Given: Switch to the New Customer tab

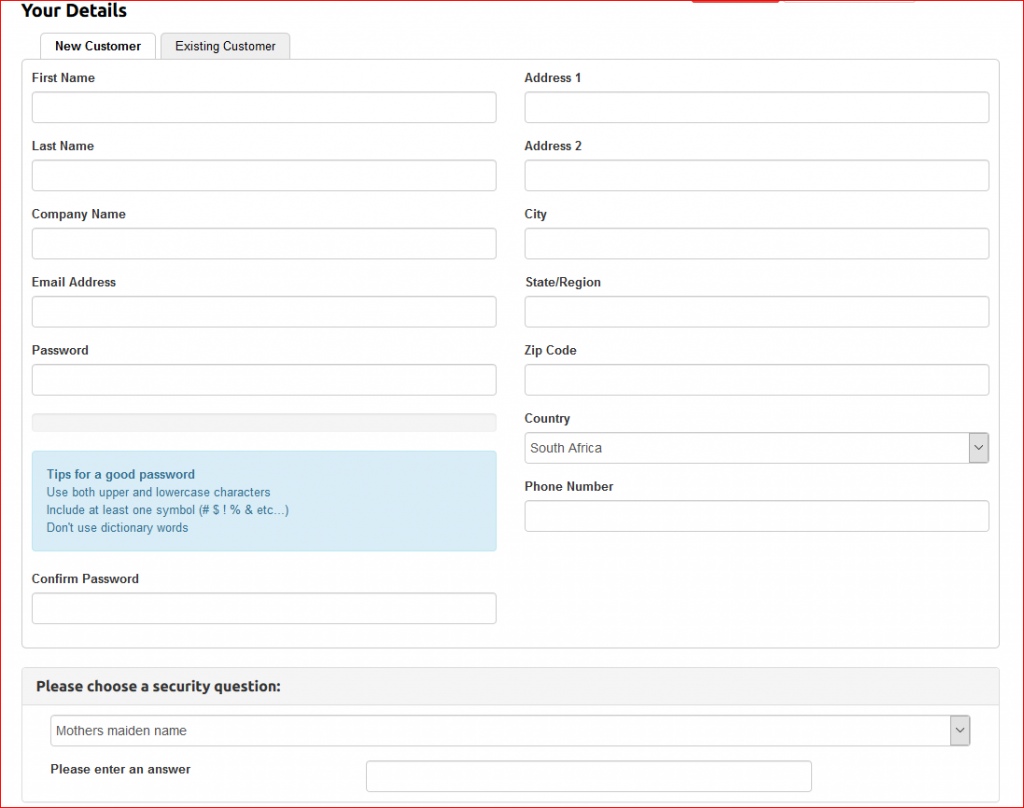Looking at the screenshot, I should click(x=98, y=46).
